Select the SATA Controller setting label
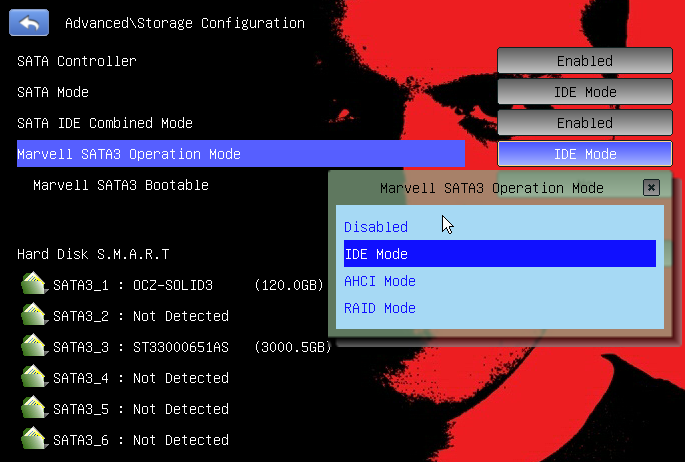685x462 pixels. pos(77,61)
